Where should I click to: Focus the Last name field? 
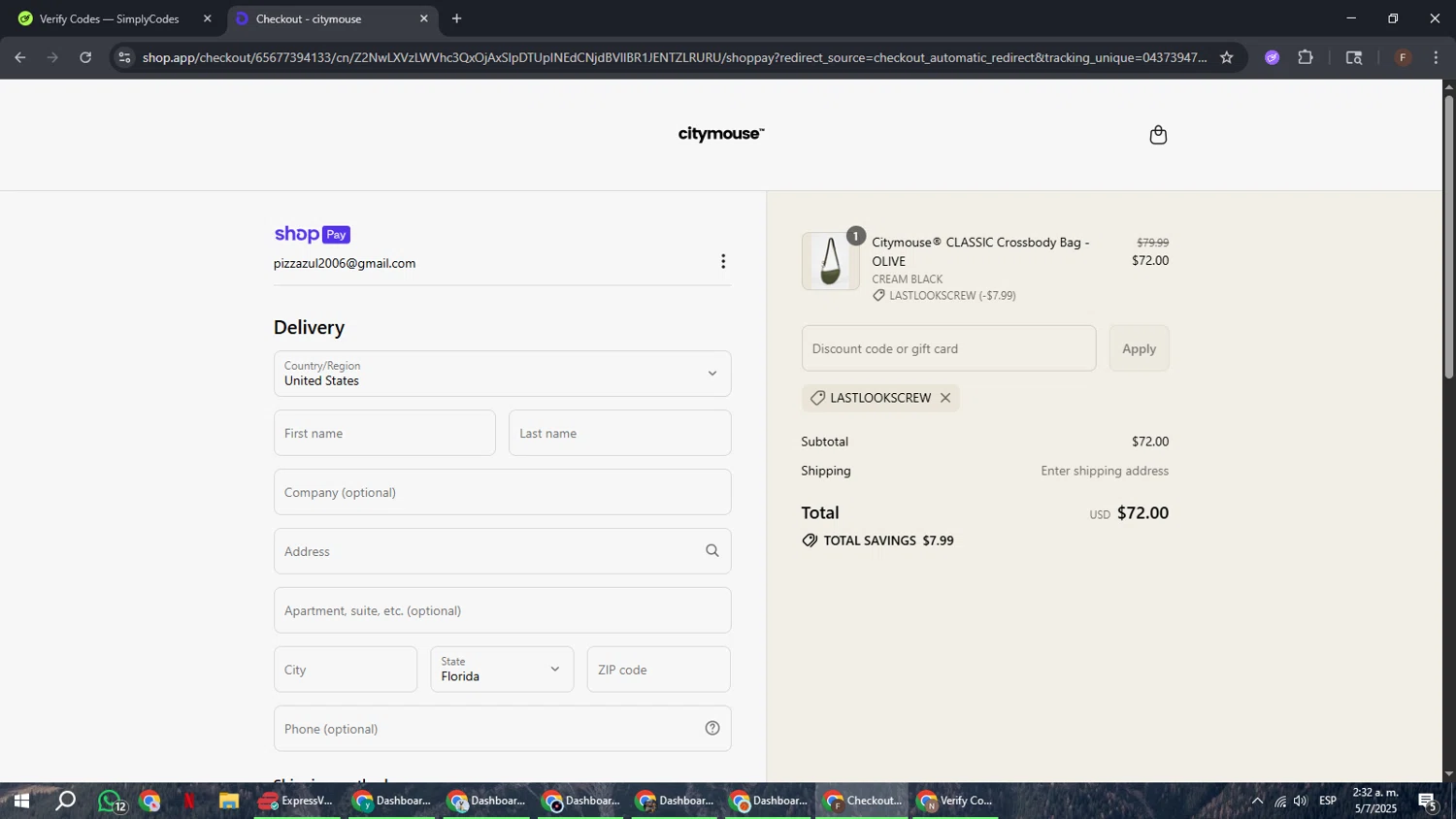tap(619, 433)
